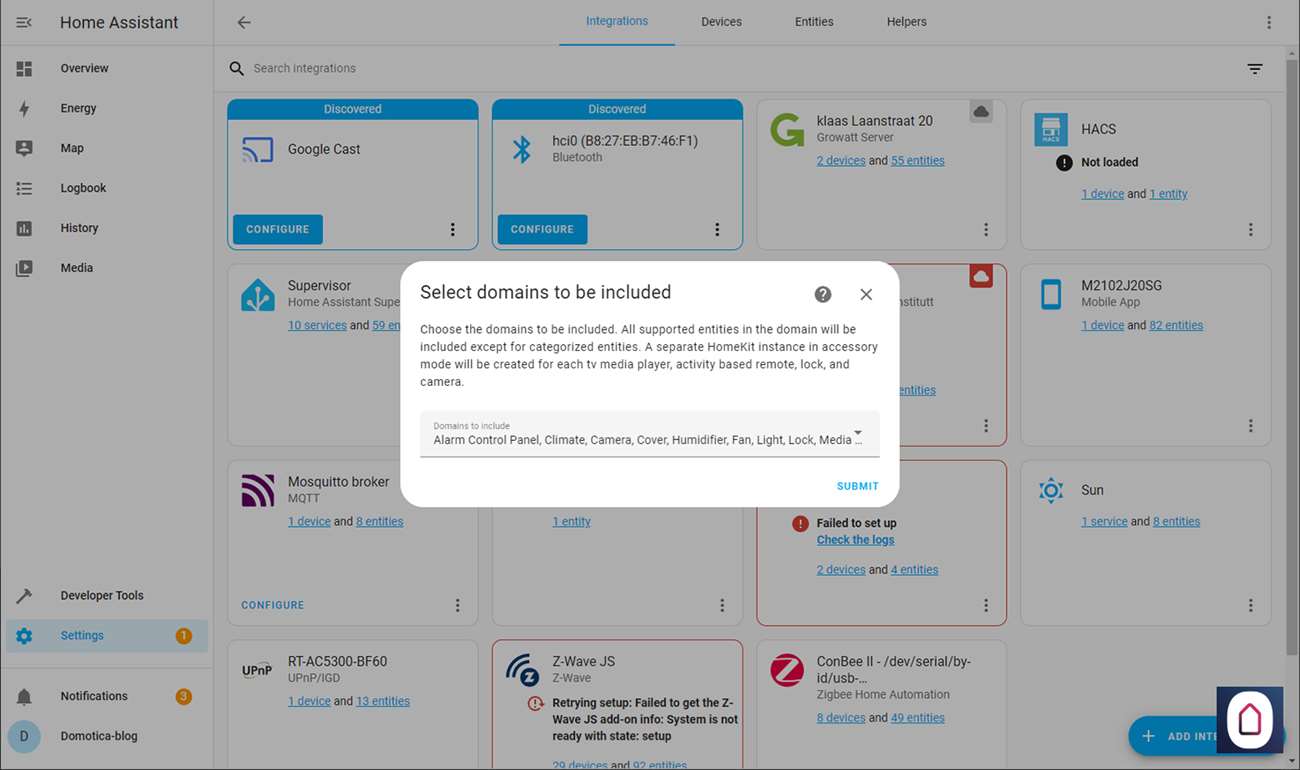Open Sun integration's 8 entities link
This screenshot has width=1300, height=770.
tap(1176, 521)
